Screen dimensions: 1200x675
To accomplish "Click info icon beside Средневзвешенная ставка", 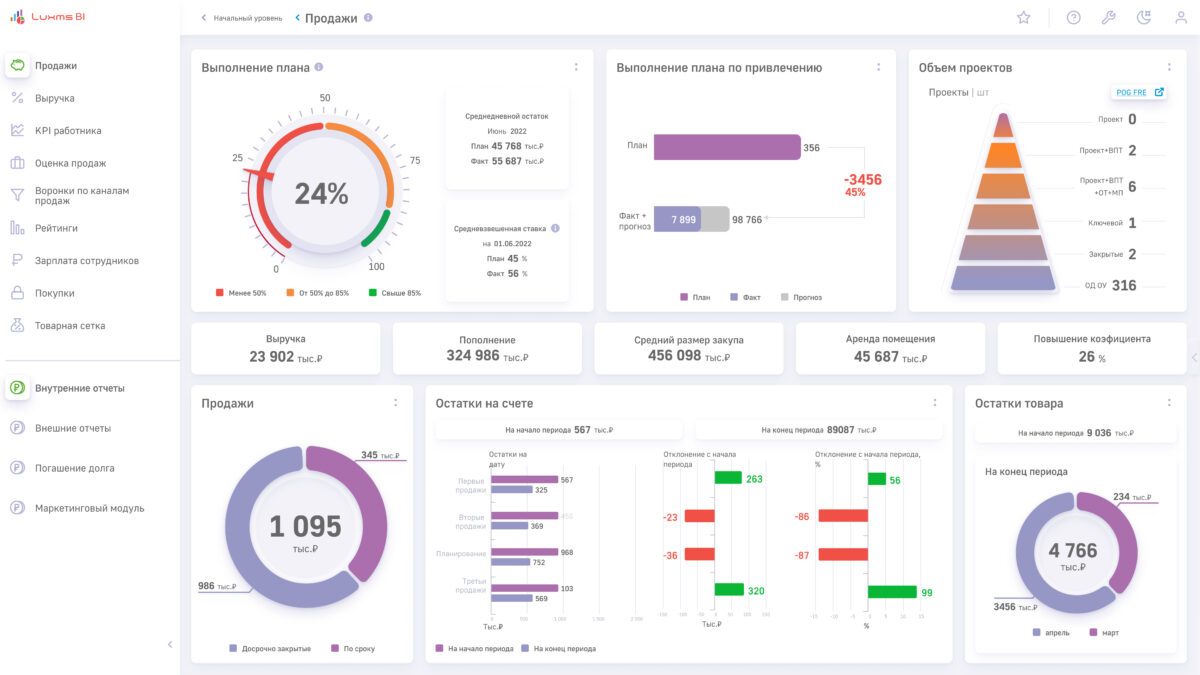I will [555, 228].
